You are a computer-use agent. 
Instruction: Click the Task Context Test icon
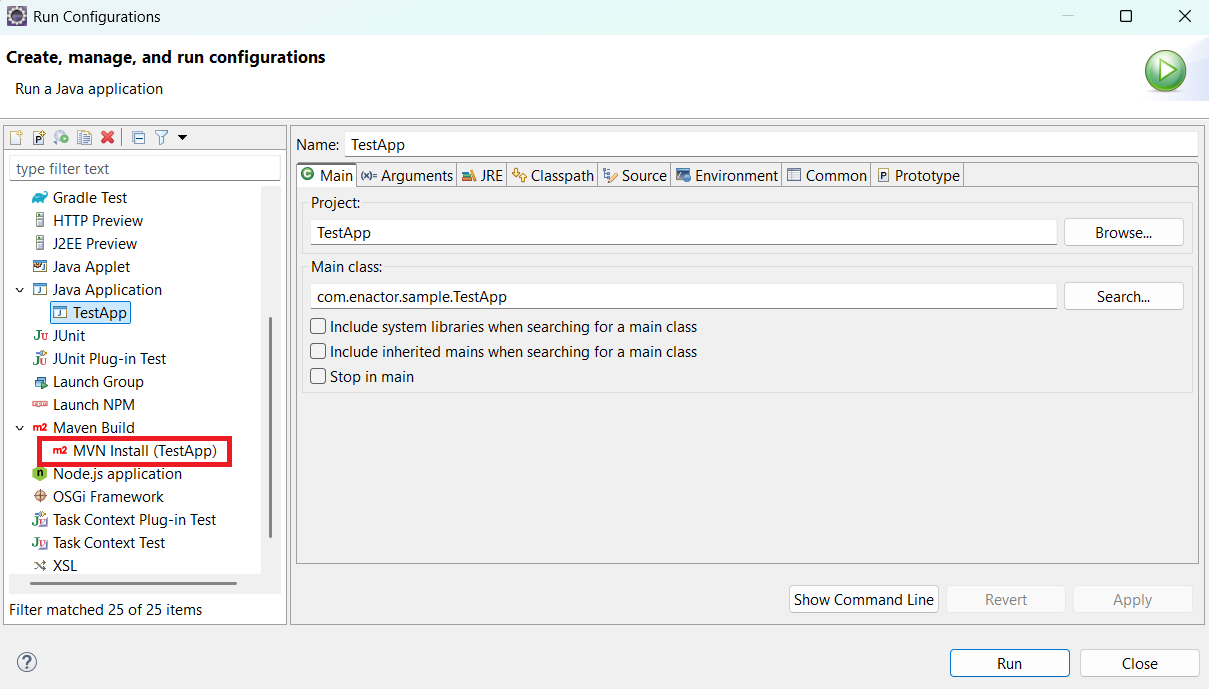click(x=40, y=543)
